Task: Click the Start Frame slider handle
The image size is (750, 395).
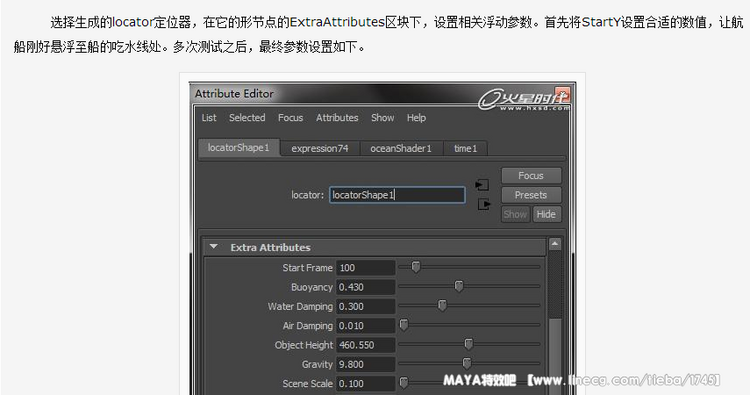Action: [416, 267]
